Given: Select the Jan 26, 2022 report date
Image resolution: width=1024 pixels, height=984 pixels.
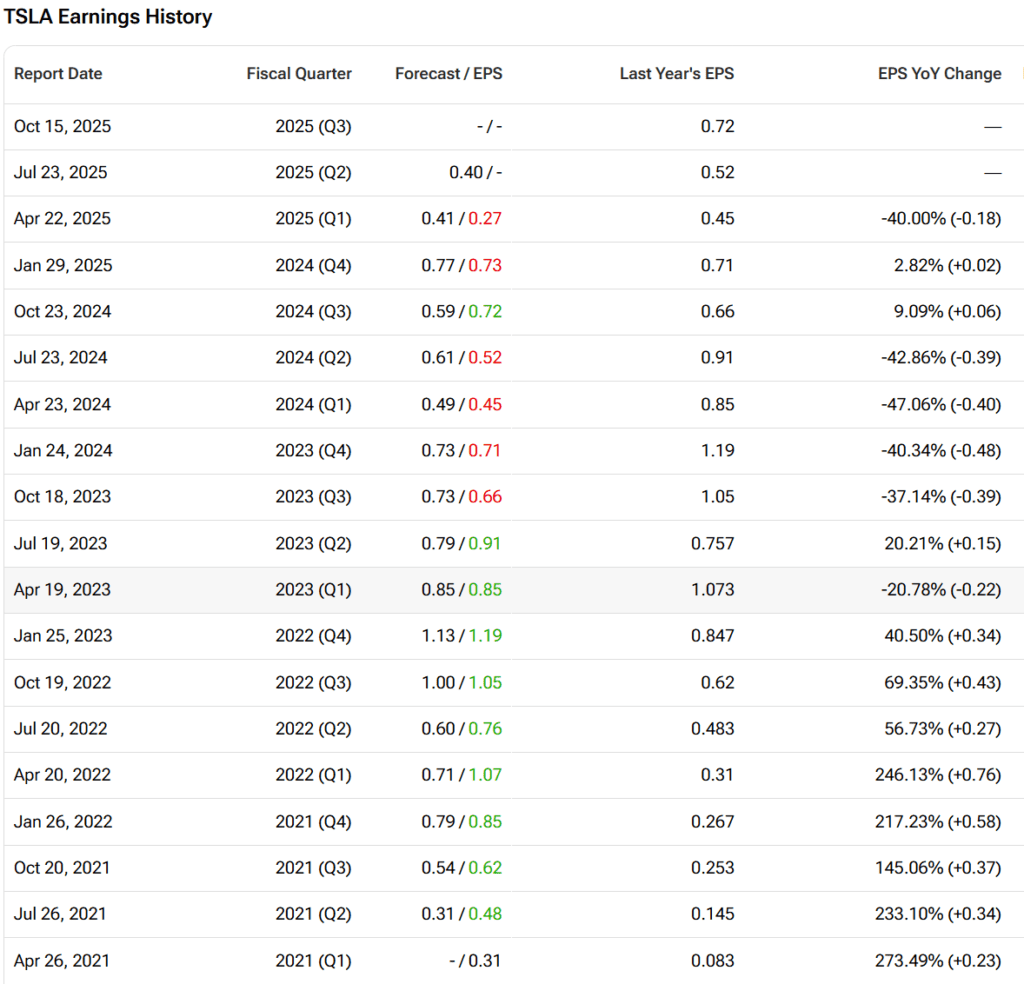Looking at the screenshot, I should 63,821.
